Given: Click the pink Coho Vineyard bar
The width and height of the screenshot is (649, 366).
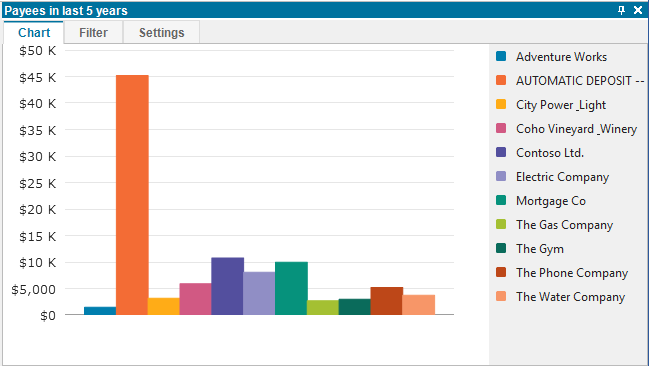Looking at the screenshot, I should pos(195,299).
